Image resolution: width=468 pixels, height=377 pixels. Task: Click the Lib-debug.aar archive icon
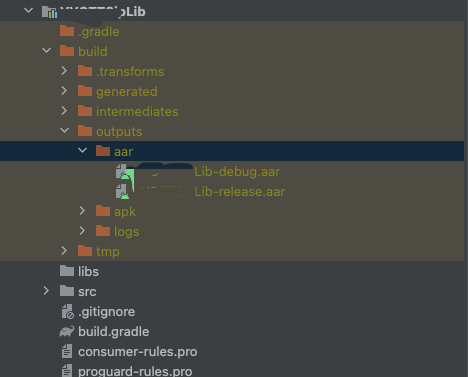click(x=123, y=171)
